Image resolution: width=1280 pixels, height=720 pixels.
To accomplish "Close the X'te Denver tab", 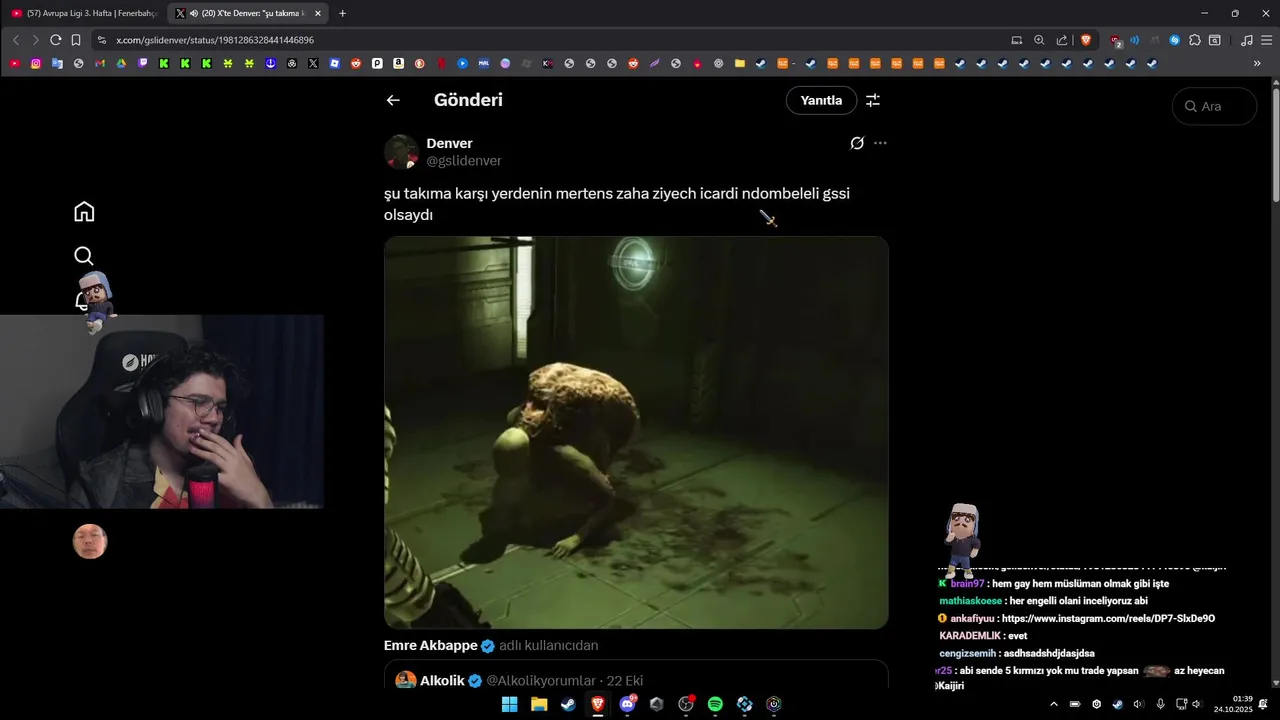I will pyautogui.click(x=318, y=13).
